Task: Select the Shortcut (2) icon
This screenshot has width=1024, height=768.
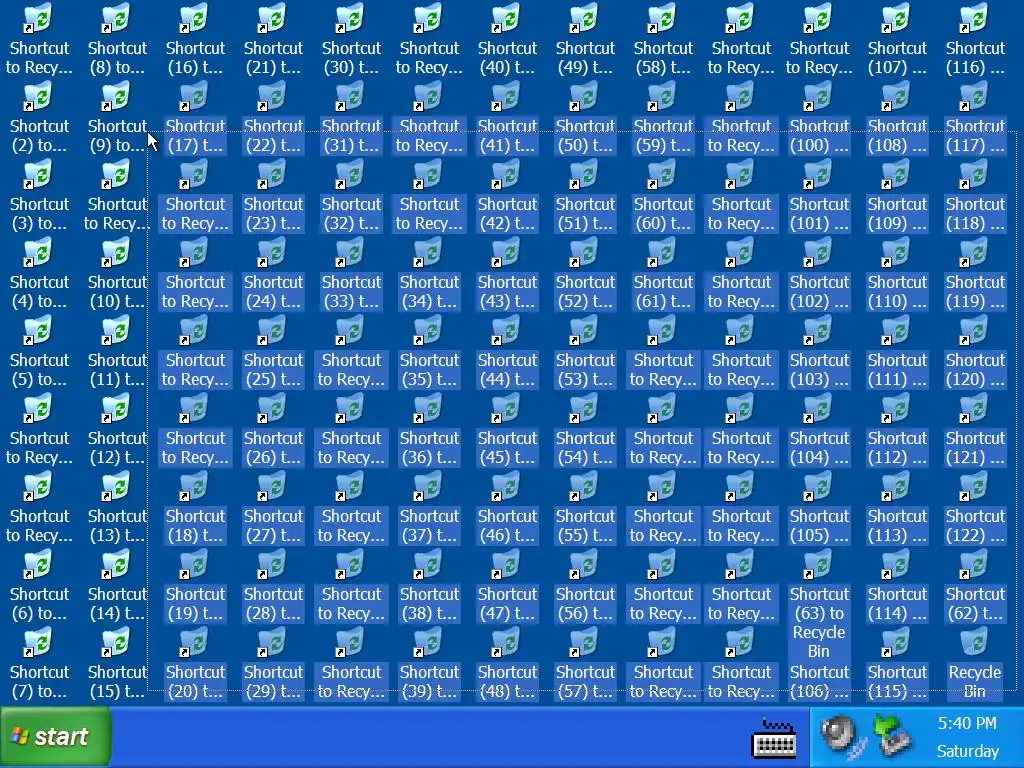Action: tap(39, 96)
